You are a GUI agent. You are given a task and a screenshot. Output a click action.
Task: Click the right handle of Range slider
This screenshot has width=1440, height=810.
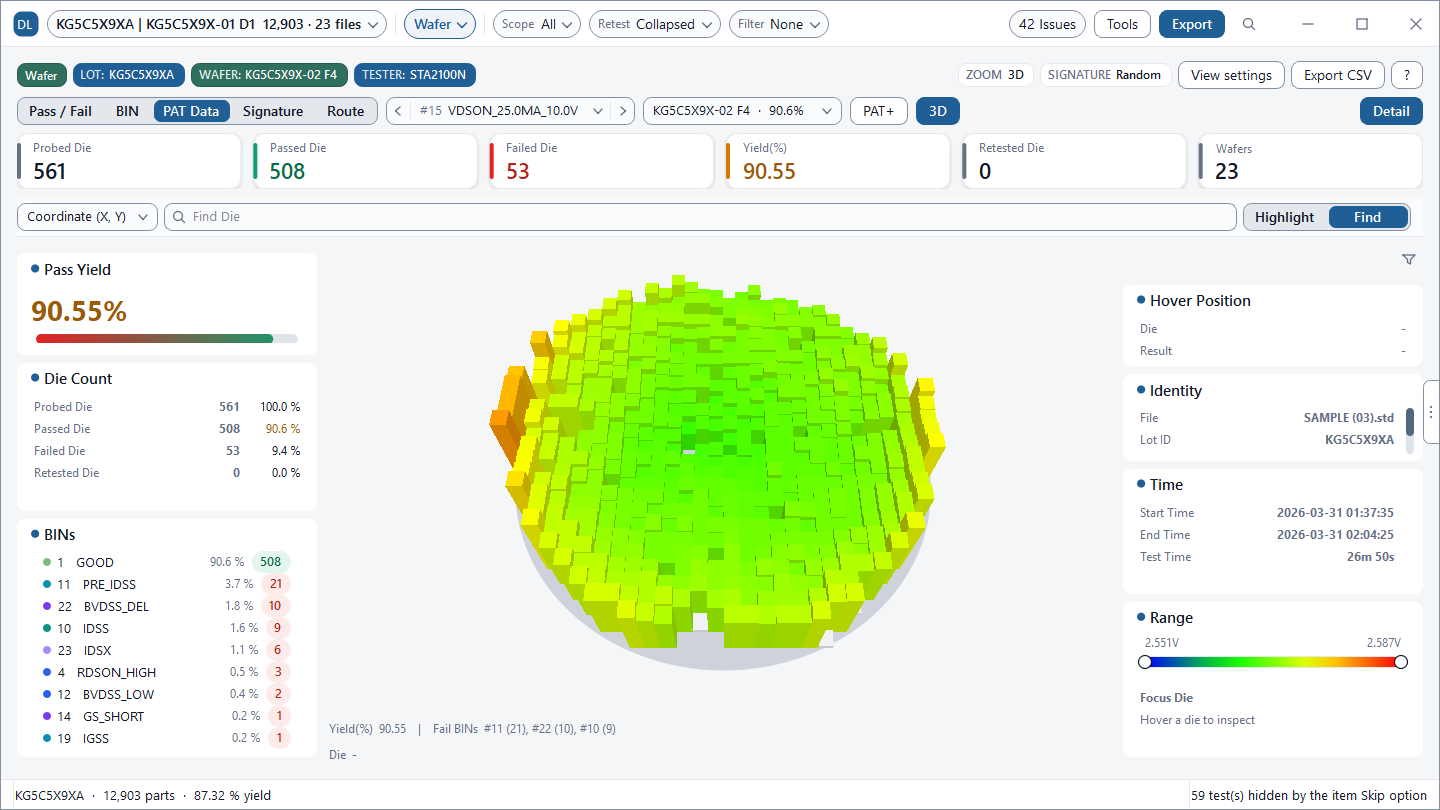coord(1401,662)
